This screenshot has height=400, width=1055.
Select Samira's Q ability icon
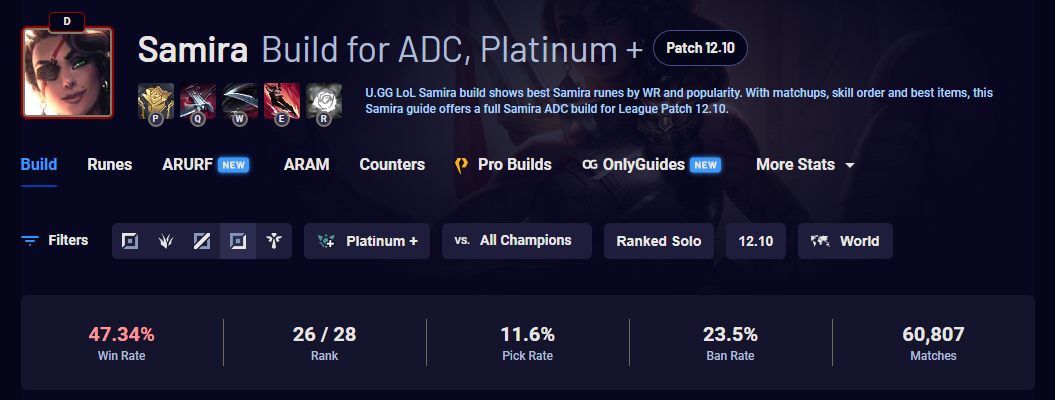[198, 102]
